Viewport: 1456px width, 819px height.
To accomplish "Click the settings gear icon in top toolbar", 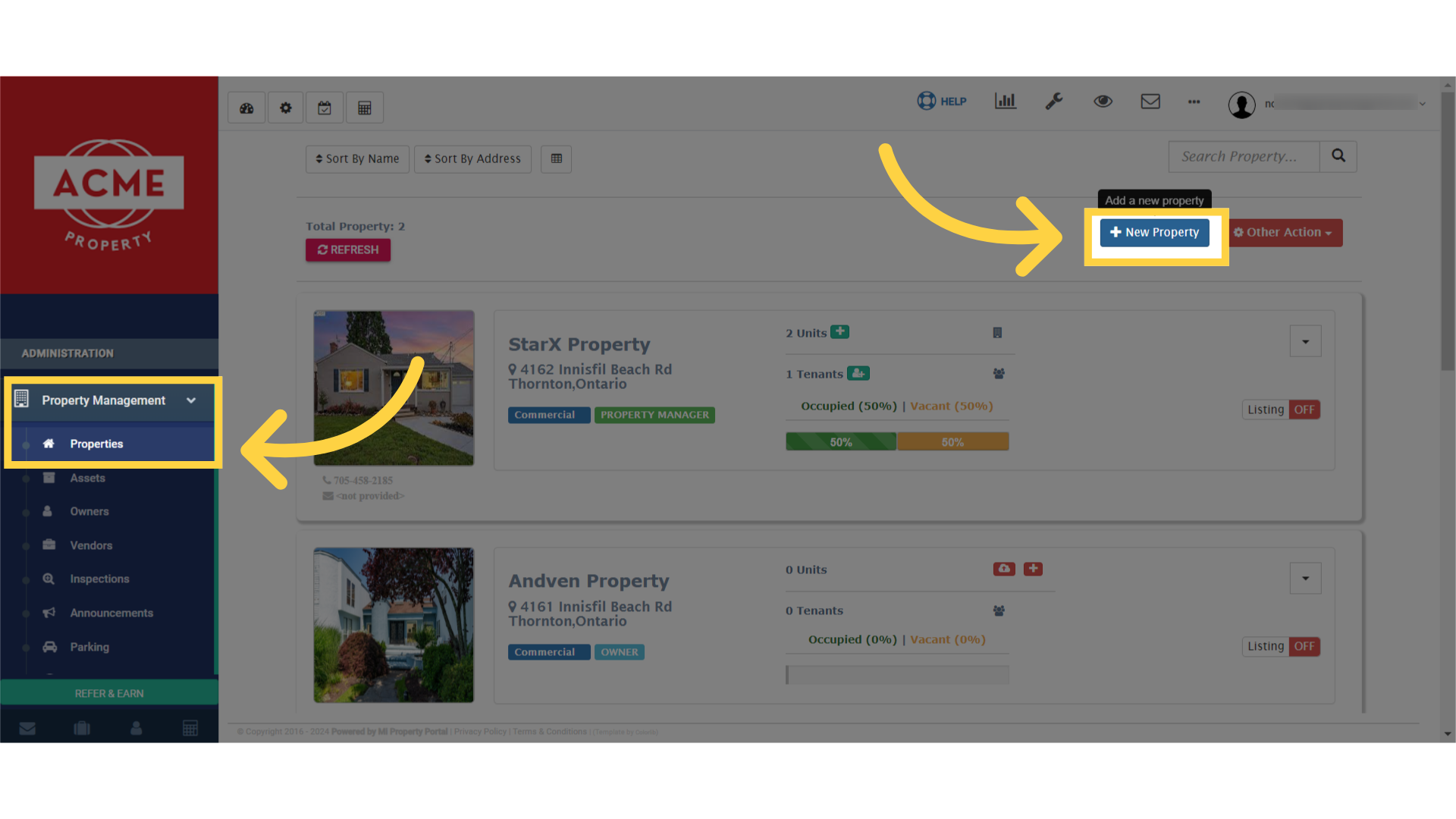I will pyautogui.click(x=285, y=107).
